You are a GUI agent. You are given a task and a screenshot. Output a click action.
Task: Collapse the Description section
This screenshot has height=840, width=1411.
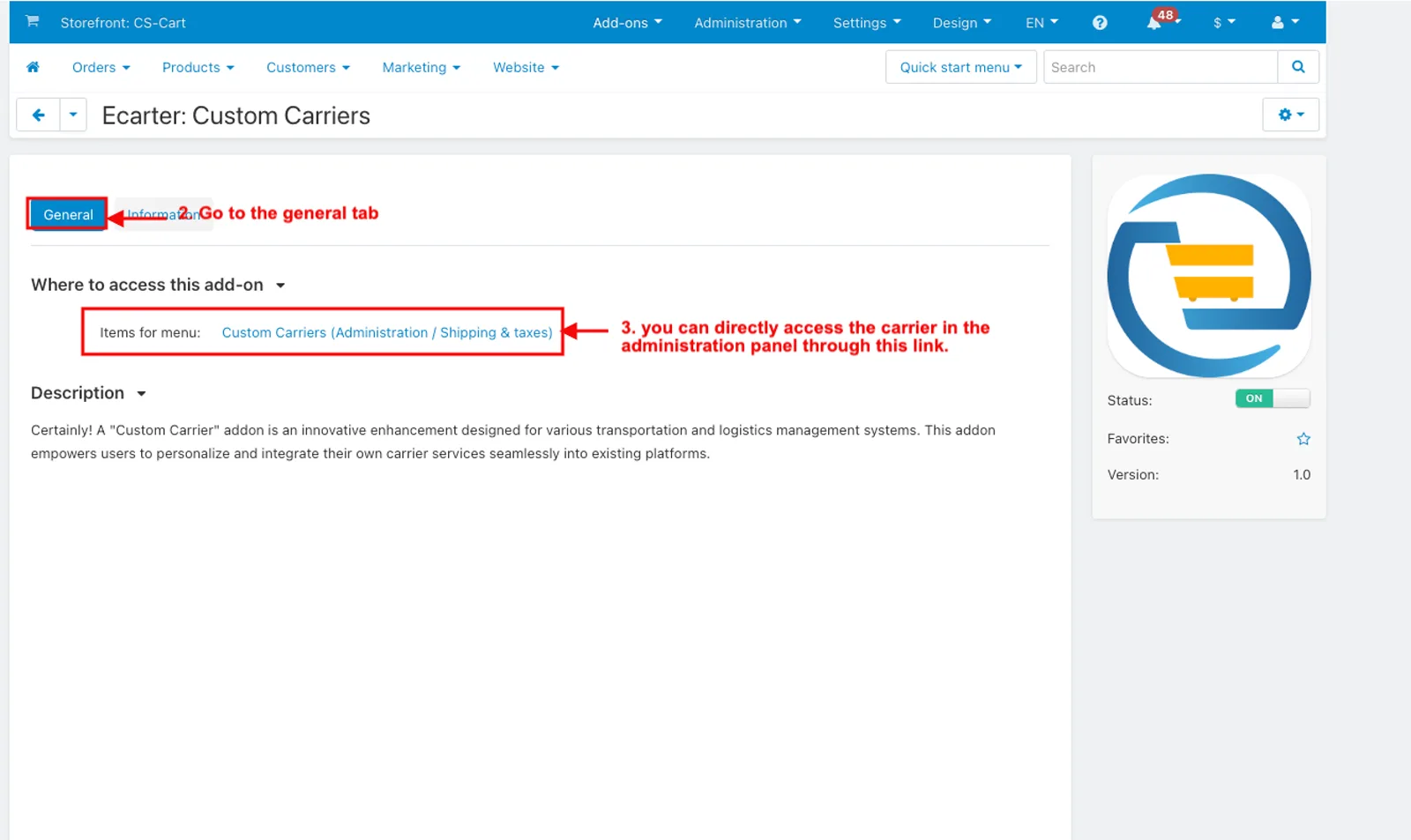88,393
